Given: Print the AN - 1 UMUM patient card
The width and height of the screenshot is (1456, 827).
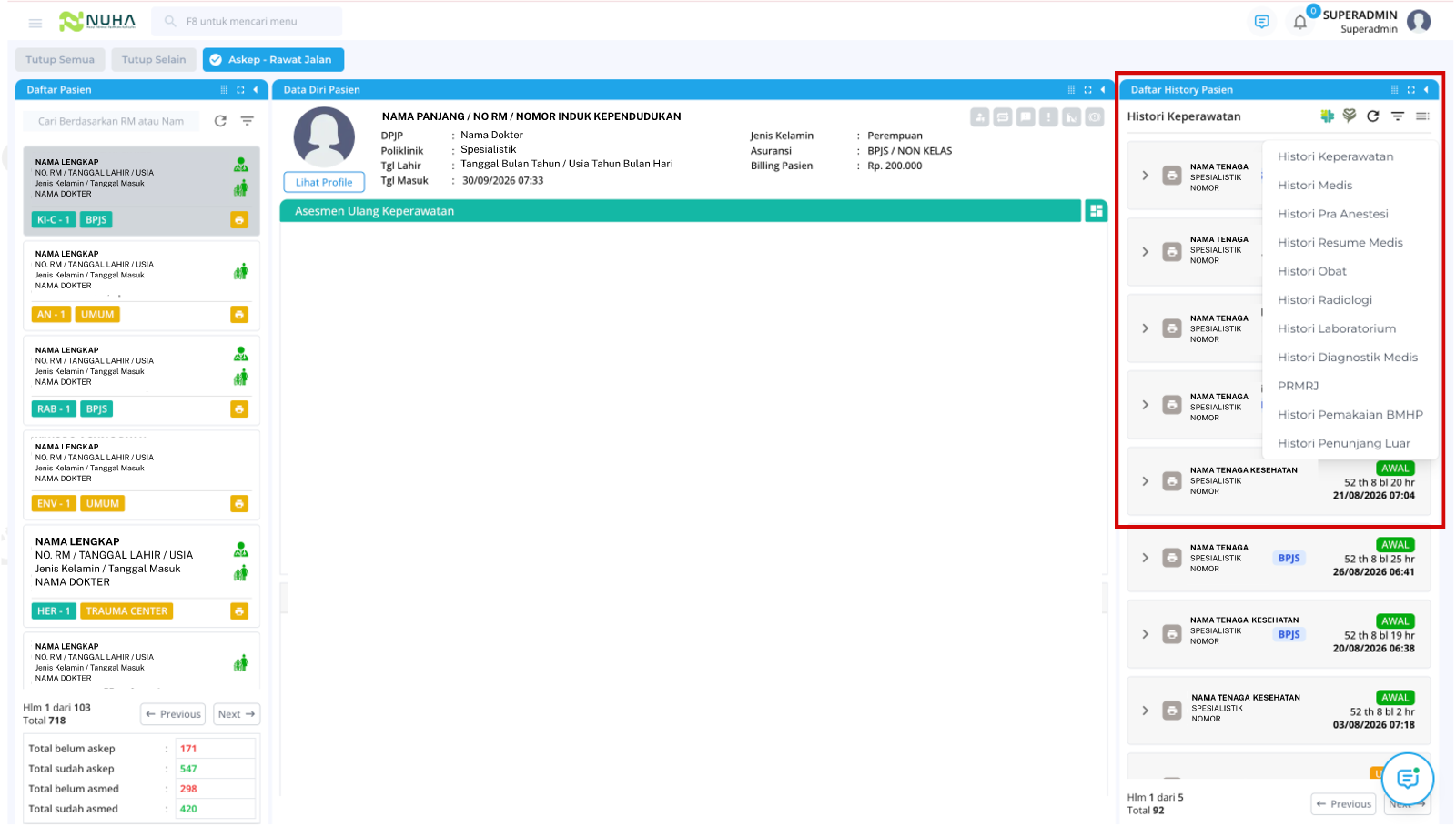Looking at the screenshot, I should (x=239, y=314).
